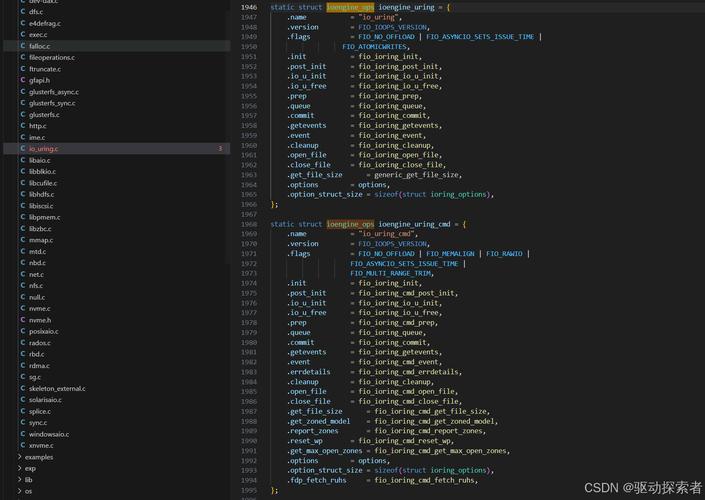The width and height of the screenshot is (705, 500).
Task: Click line number 1968 in the gutter
Action: click(x=249, y=224)
